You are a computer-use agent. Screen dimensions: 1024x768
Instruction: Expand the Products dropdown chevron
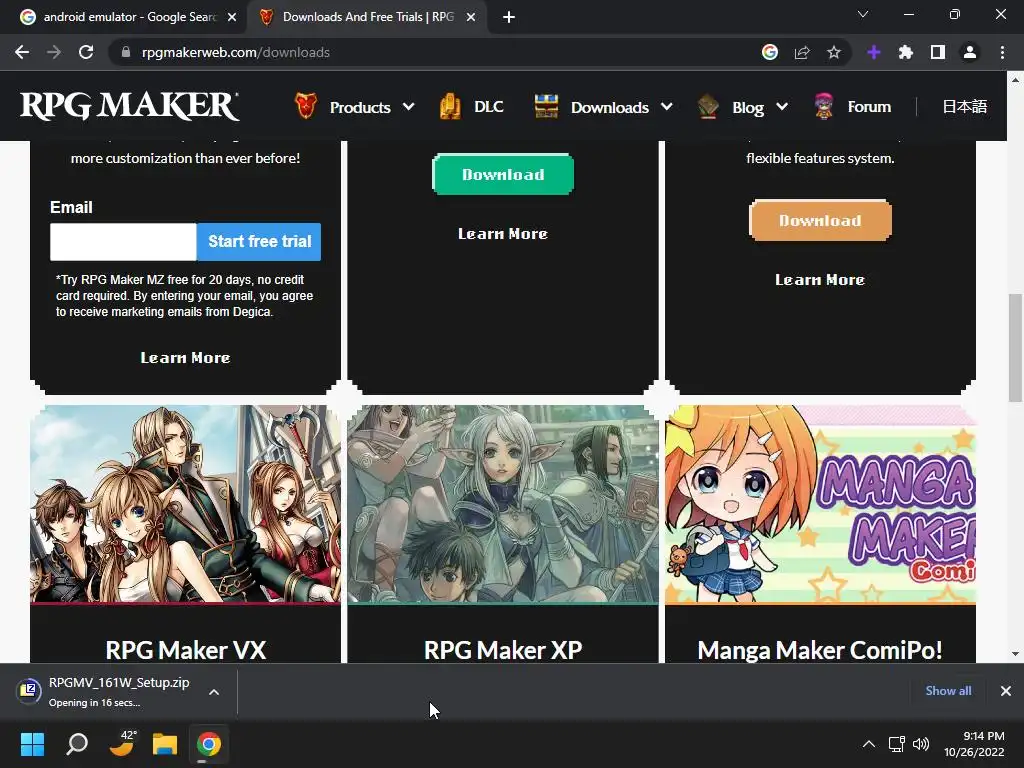click(x=409, y=106)
